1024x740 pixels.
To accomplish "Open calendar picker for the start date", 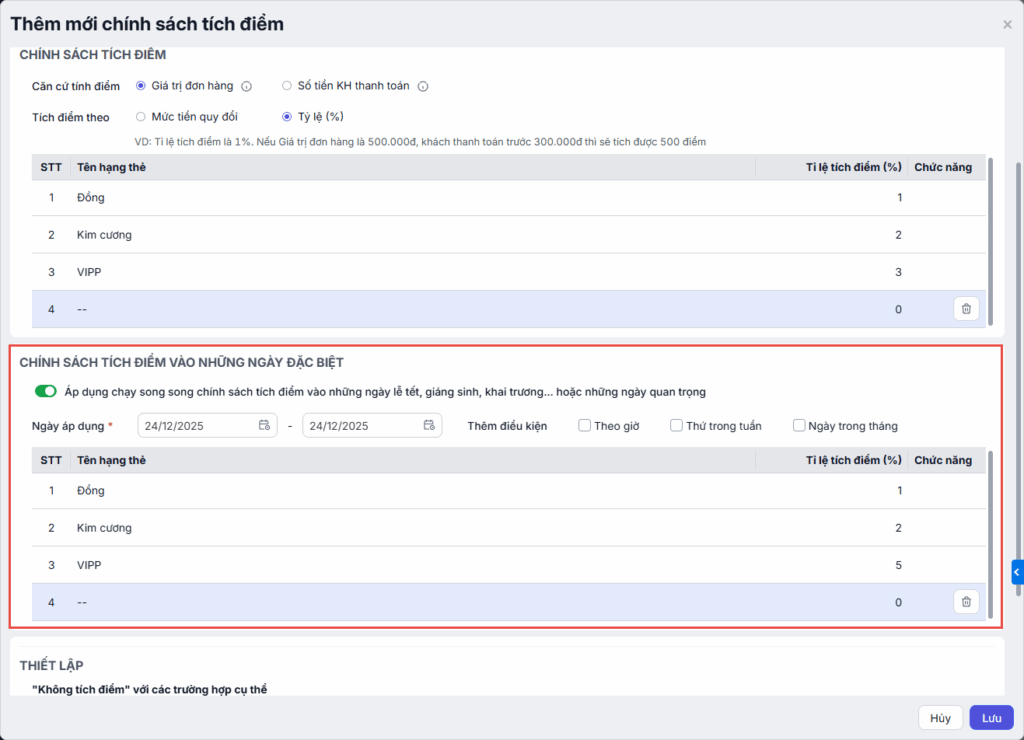I will coord(264,425).
